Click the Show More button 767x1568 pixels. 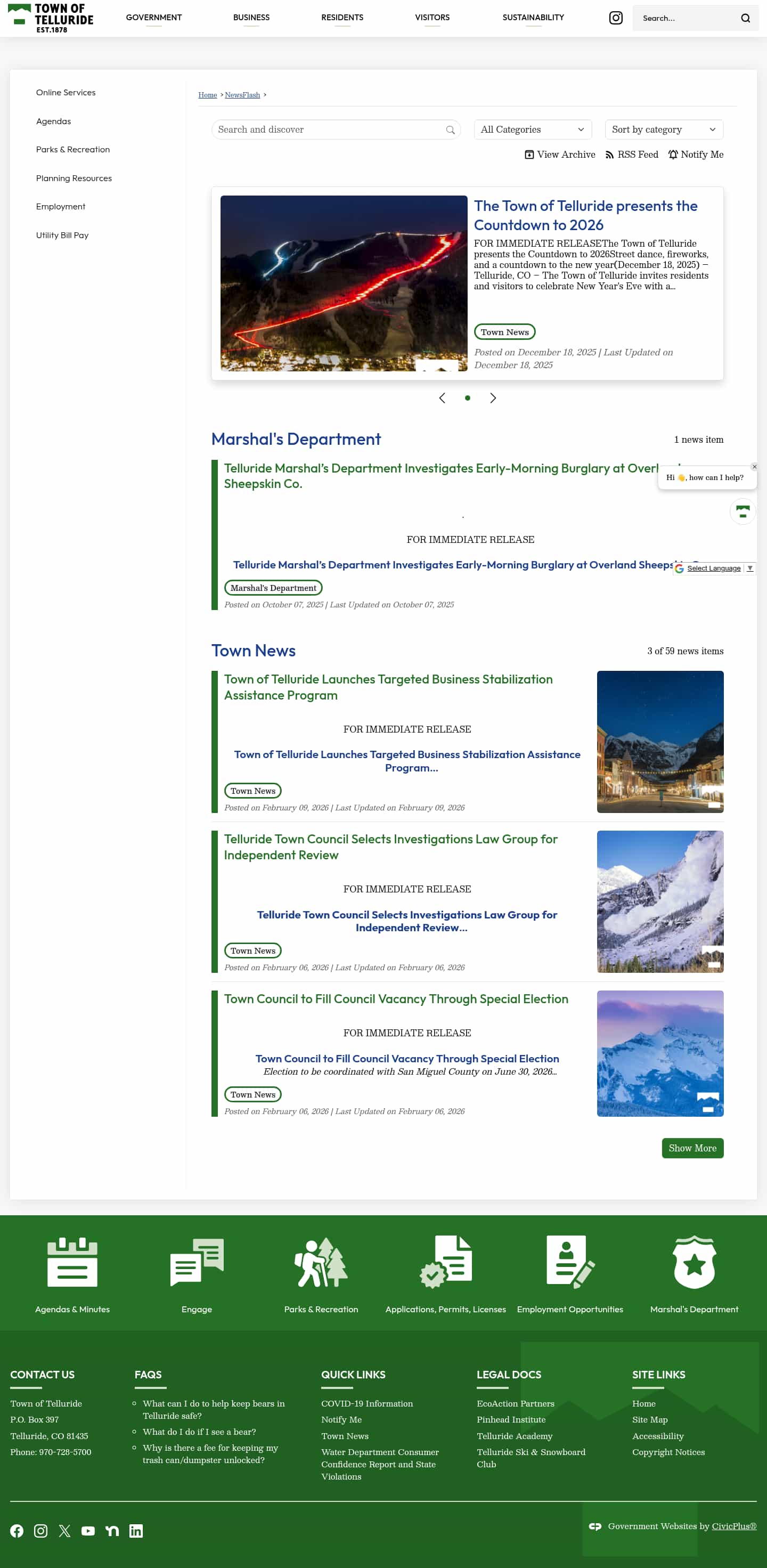(x=692, y=1148)
